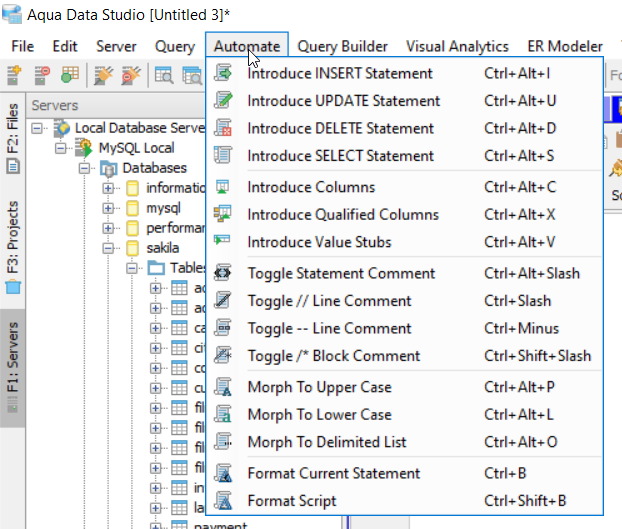Click the Format Script icon

tap(225, 501)
